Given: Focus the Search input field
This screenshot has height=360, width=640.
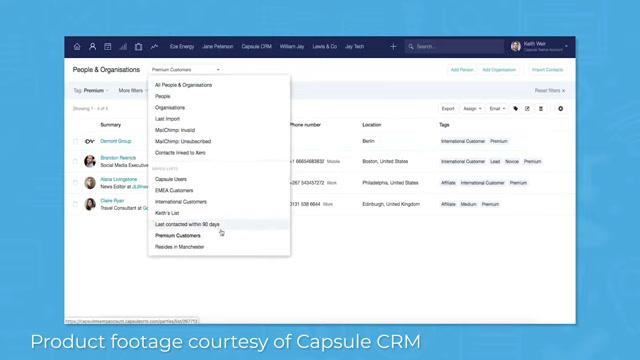Looking at the screenshot, I should click(x=454, y=47).
